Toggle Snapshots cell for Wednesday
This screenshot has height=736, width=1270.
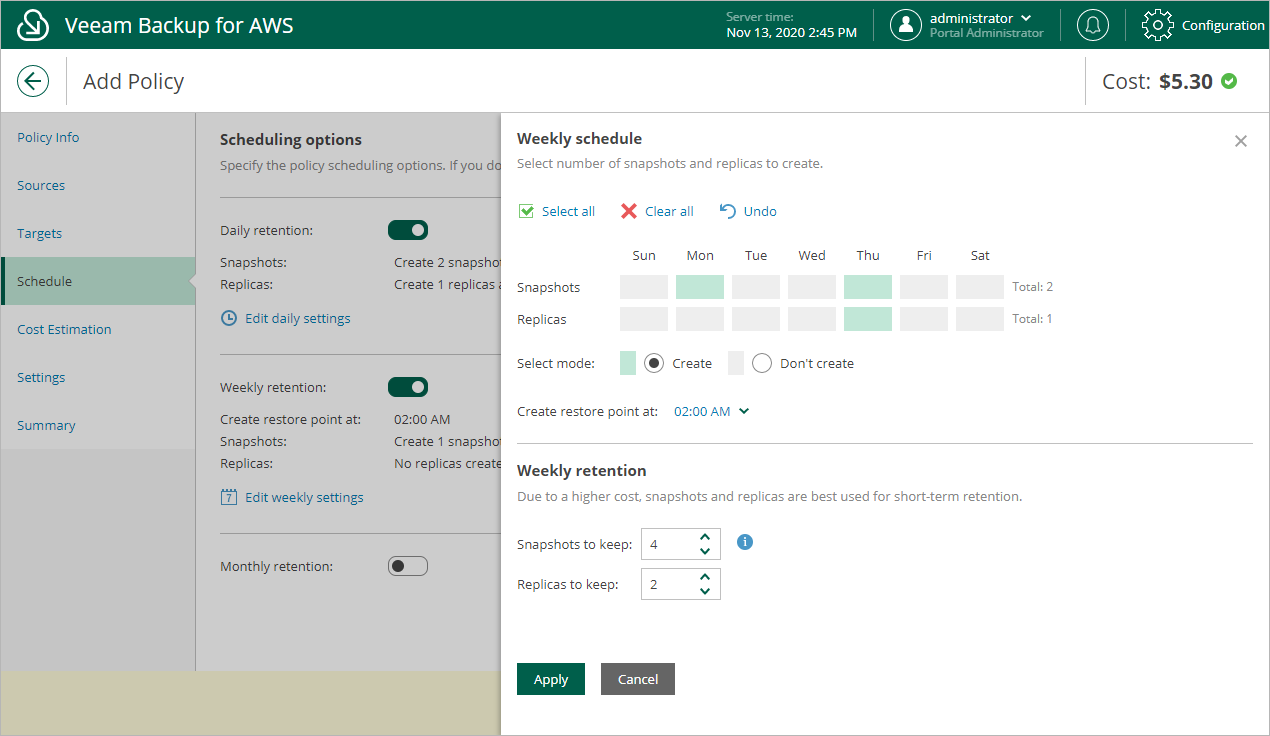point(812,287)
